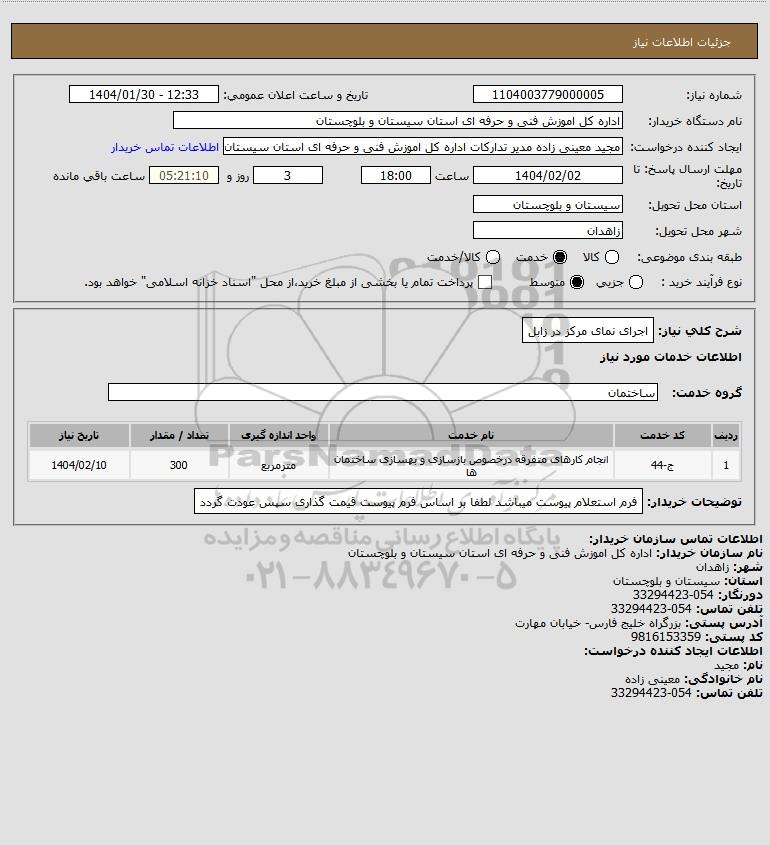Select the خدمت radio button
Image resolution: width=770 pixels, height=845 pixels.
click(x=560, y=258)
